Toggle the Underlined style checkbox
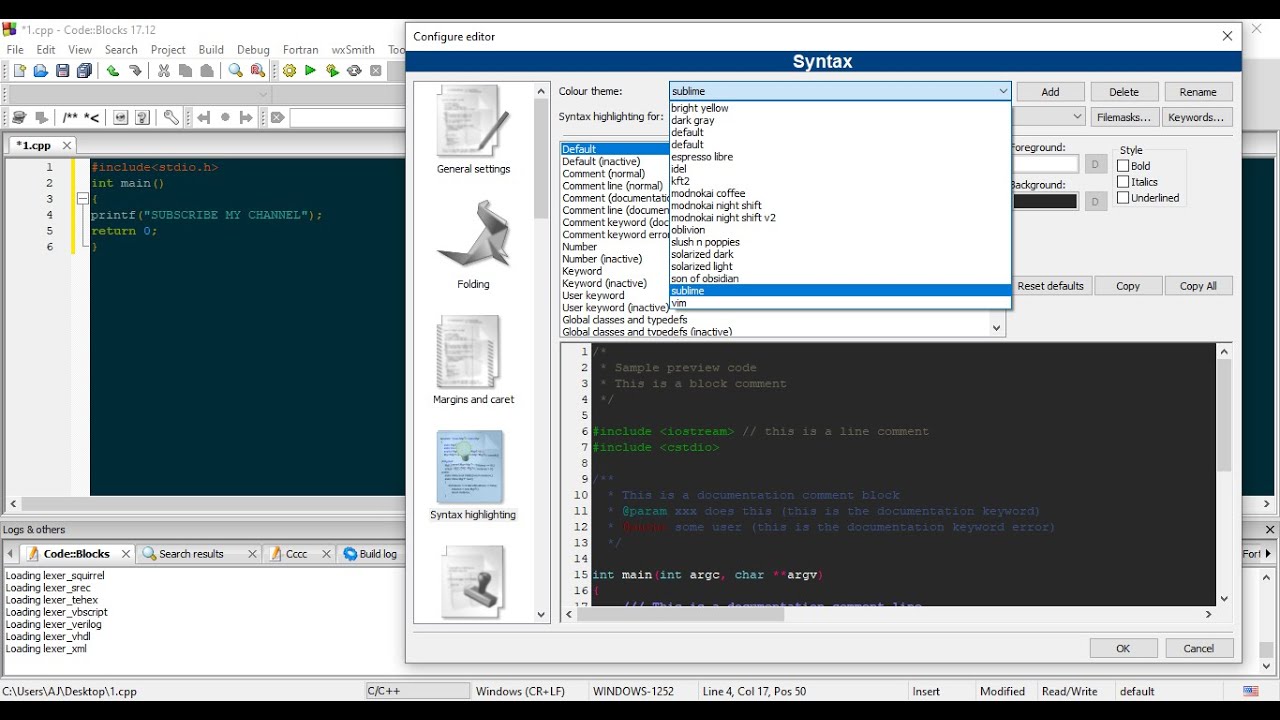The height and width of the screenshot is (720, 1280). pos(1123,198)
